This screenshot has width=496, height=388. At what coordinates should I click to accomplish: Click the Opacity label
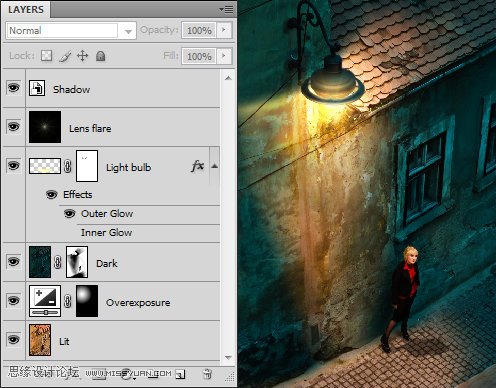tap(159, 30)
